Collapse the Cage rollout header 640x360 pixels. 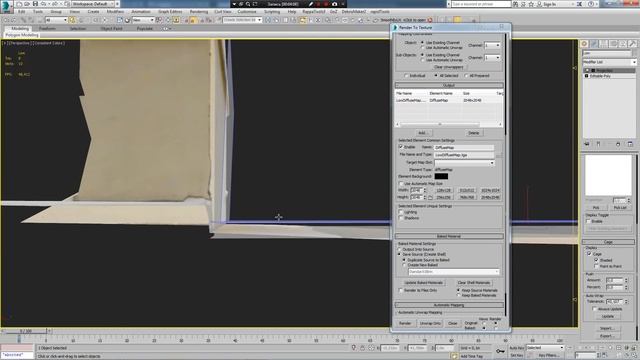coord(608,242)
